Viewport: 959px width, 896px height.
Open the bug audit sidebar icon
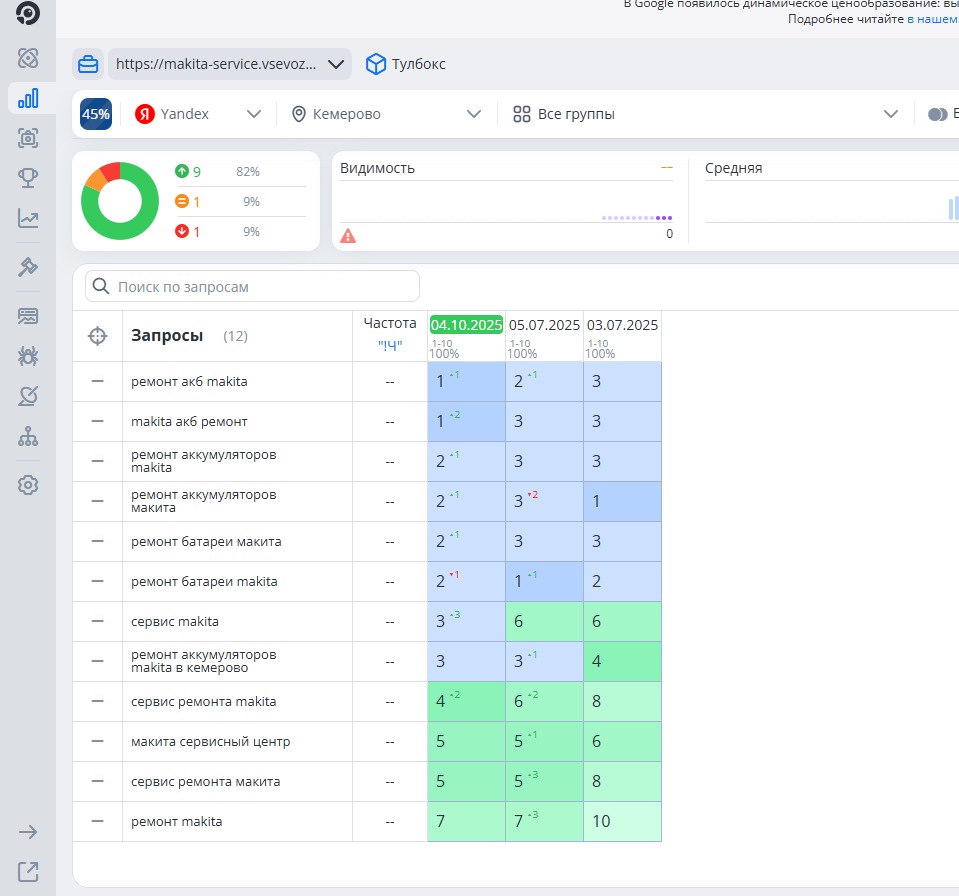[28, 355]
